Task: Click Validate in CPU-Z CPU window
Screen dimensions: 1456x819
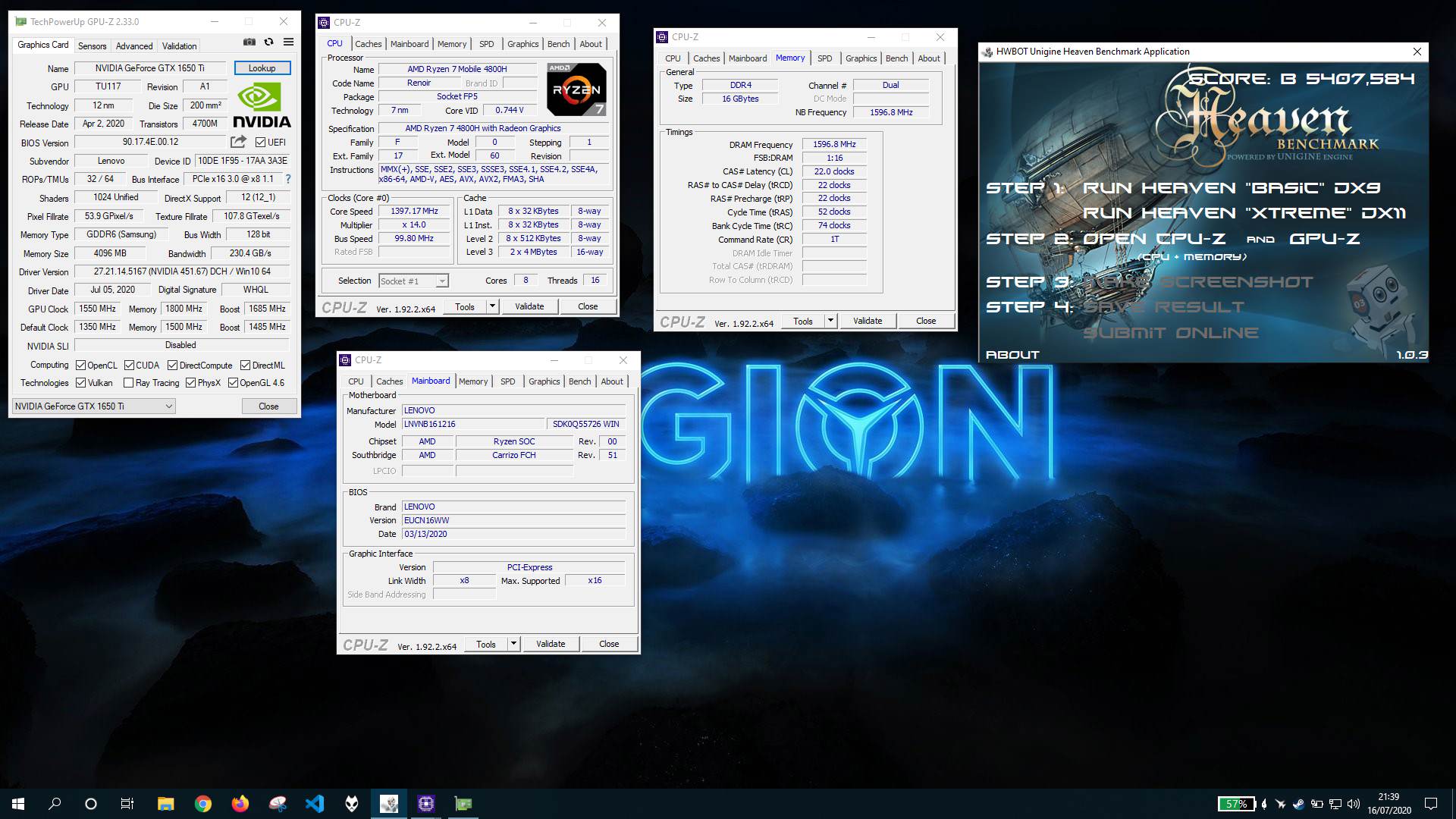Action: (529, 306)
